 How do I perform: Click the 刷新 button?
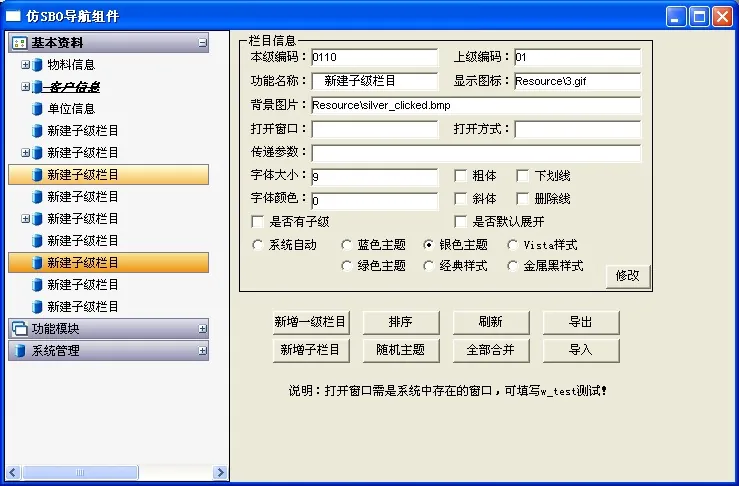(491, 322)
